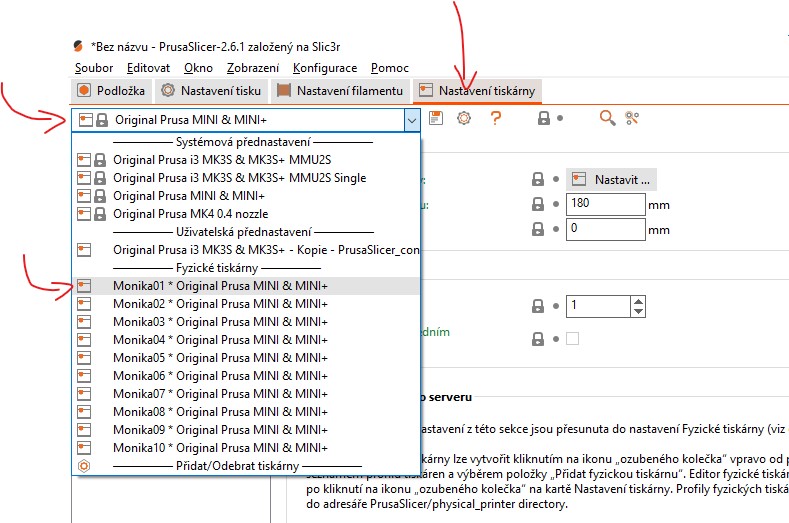Increase the extruder count spinner value
The height and width of the screenshot is (523, 789).
pos(639,300)
